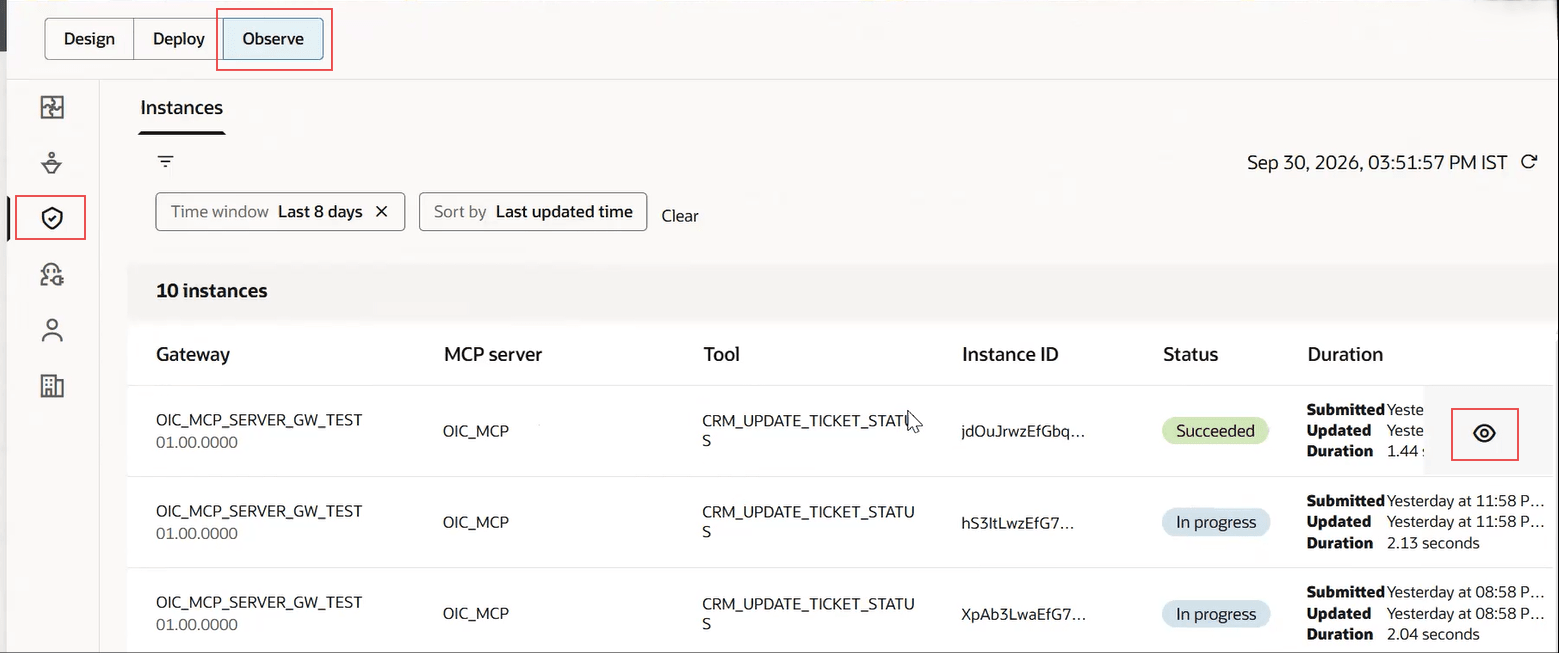The image size is (1559, 653).
Task: Select In progress badge for XpAb3LwaEfG7 instance
Action: (x=1216, y=614)
